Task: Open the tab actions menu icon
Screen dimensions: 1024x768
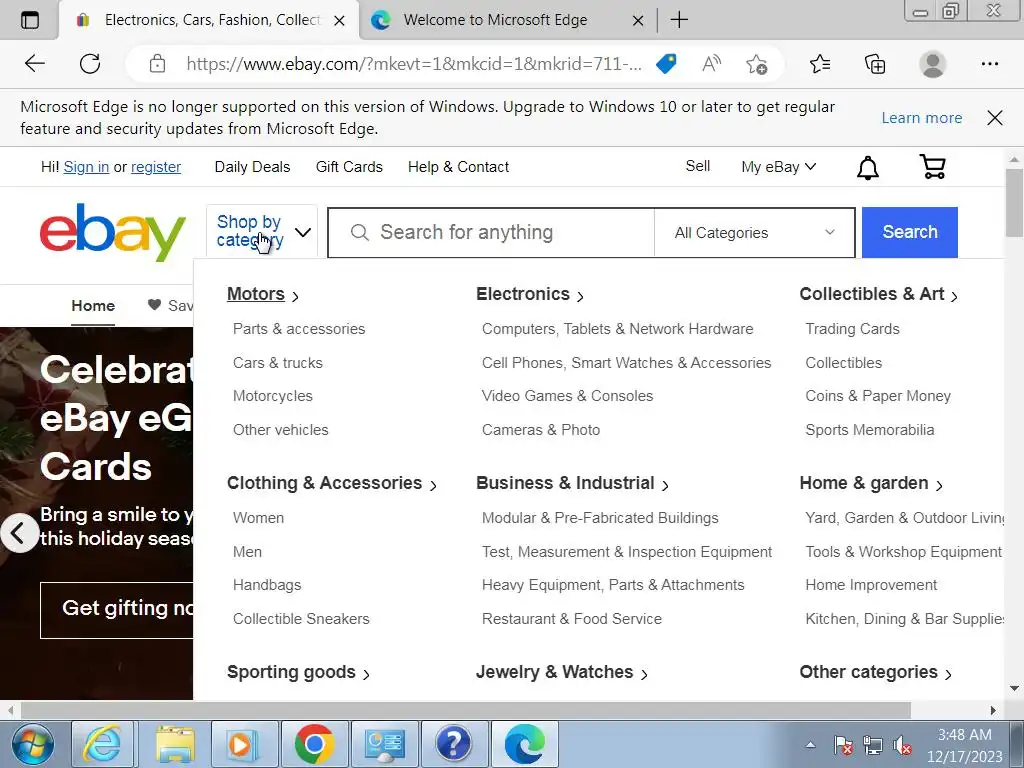Action: click(x=29, y=20)
